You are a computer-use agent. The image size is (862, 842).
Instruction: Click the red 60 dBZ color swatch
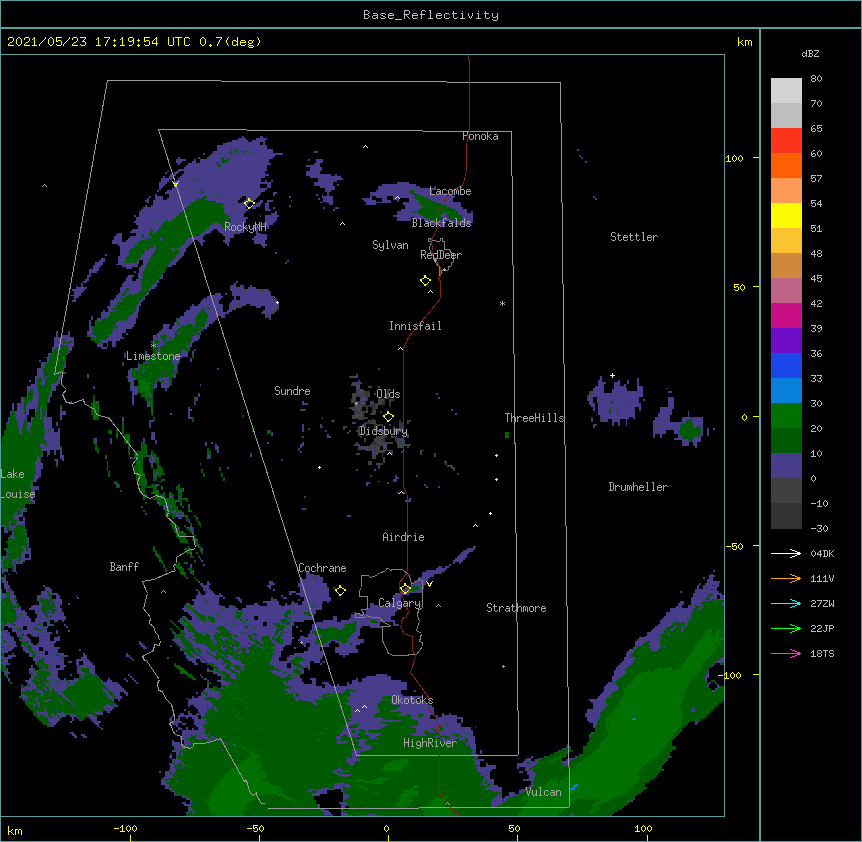click(x=786, y=140)
